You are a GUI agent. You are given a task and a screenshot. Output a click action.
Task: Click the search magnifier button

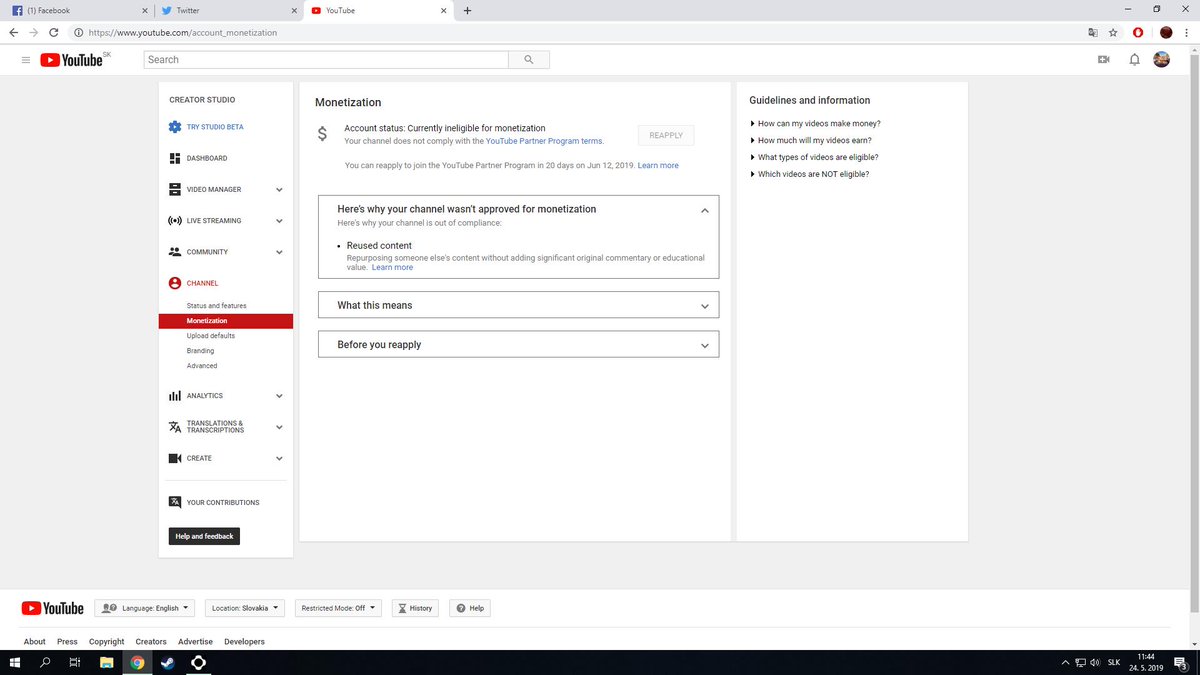(x=529, y=60)
